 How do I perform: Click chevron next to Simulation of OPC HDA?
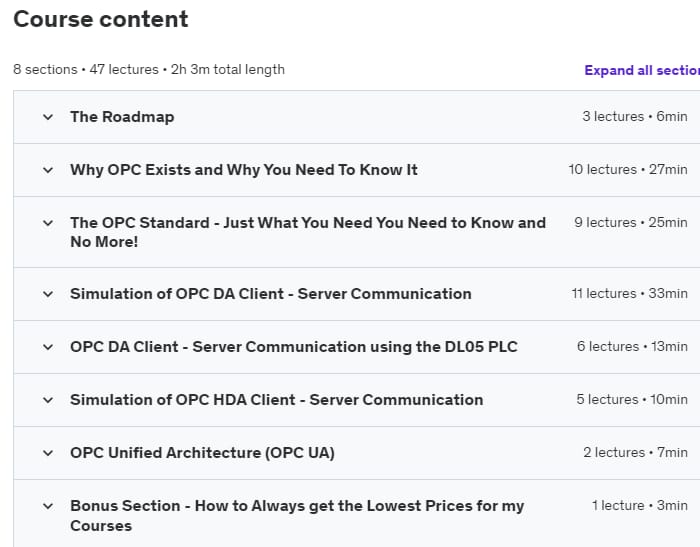click(47, 400)
